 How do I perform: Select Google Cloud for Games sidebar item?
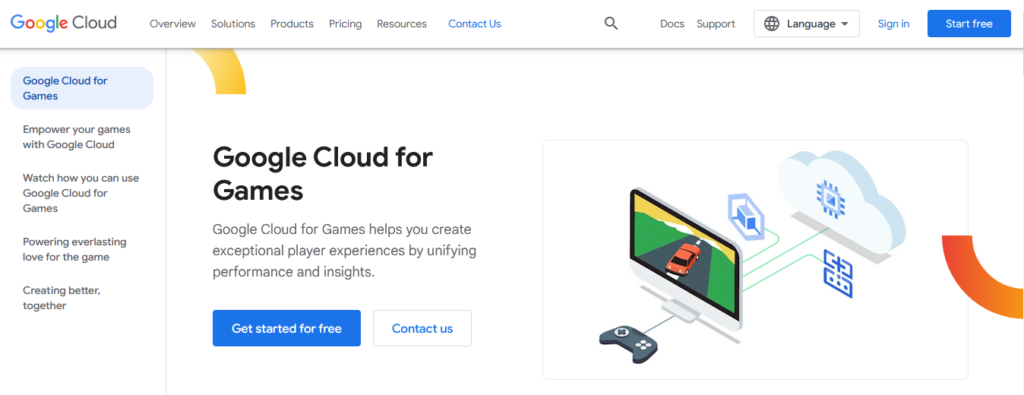pos(82,88)
